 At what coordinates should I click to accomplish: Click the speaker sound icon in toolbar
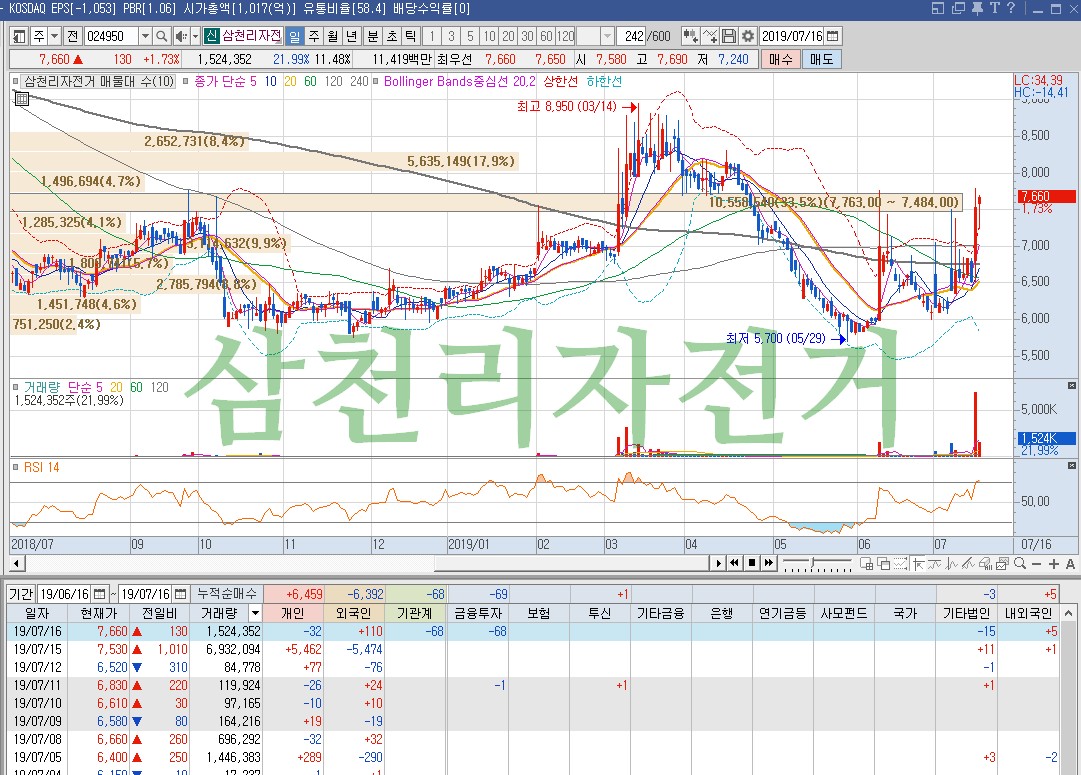pyautogui.click(x=181, y=36)
